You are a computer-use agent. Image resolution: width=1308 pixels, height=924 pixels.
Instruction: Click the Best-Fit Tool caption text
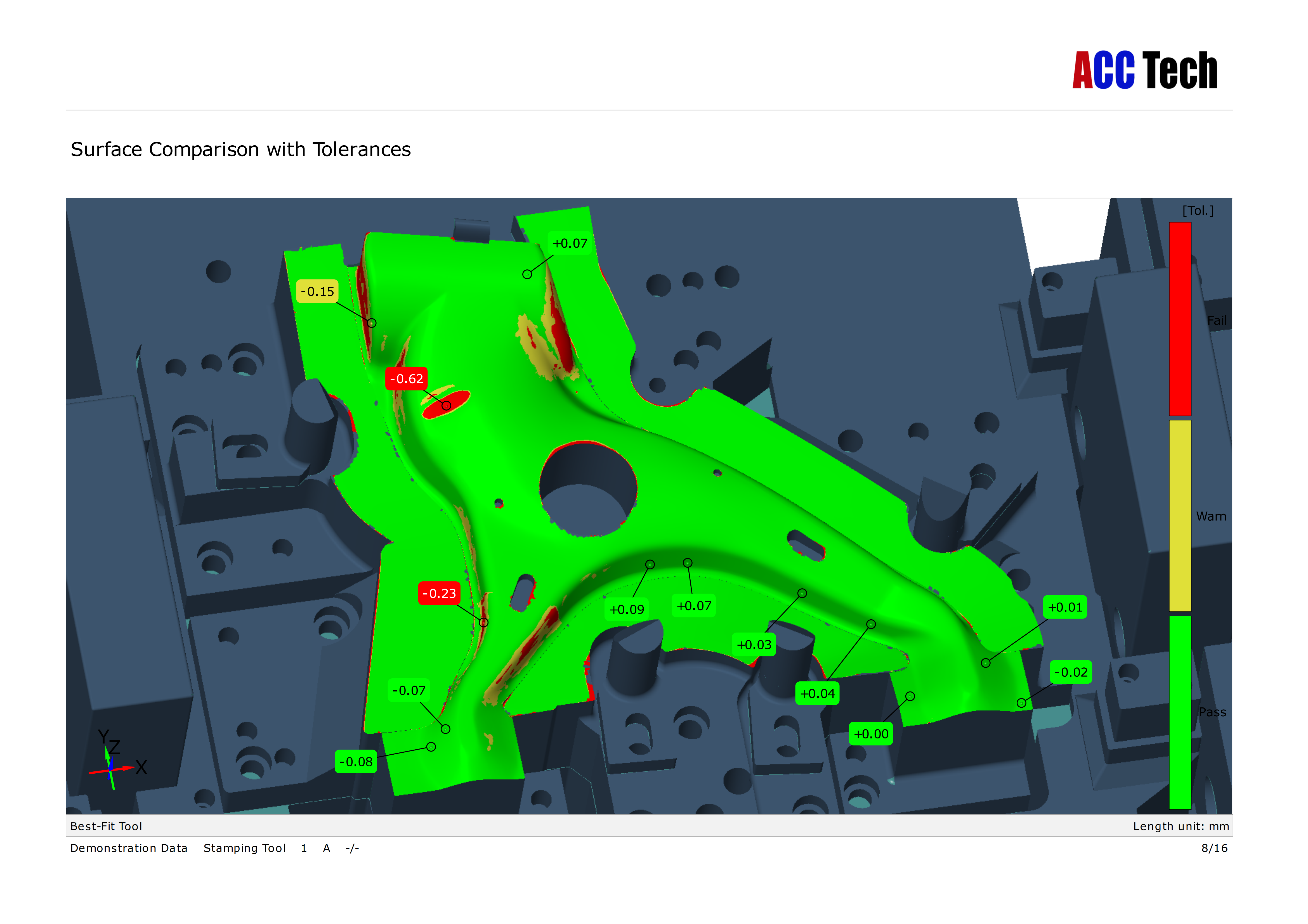pyautogui.click(x=106, y=826)
